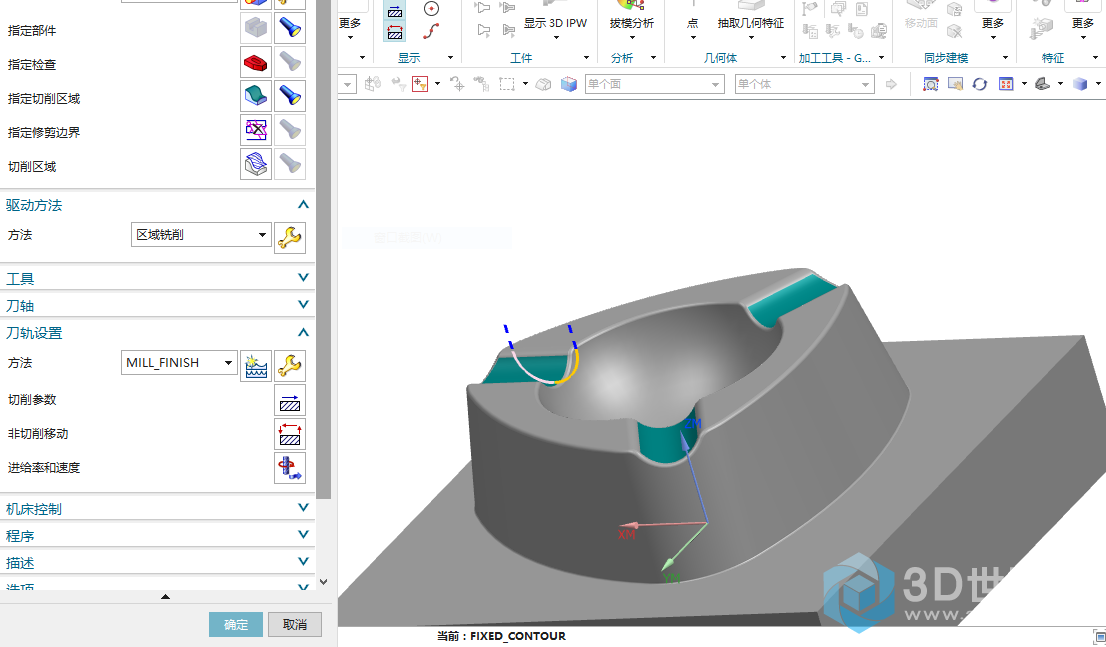1106x647 pixels.
Task: Open Non Cutting Moves (非切削移动) icon
Action: 290,434
